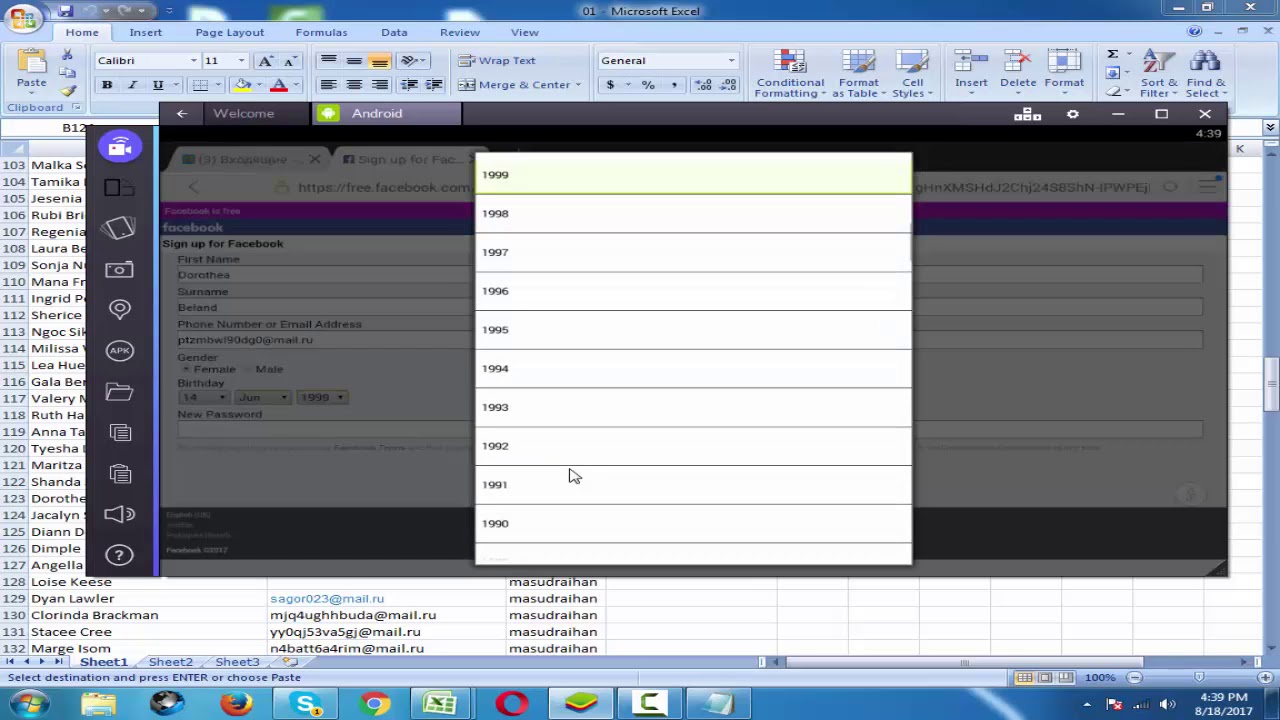The height and width of the screenshot is (720, 1280).
Task: Click the Copy icon in Clipboard group
Action: [66, 73]
